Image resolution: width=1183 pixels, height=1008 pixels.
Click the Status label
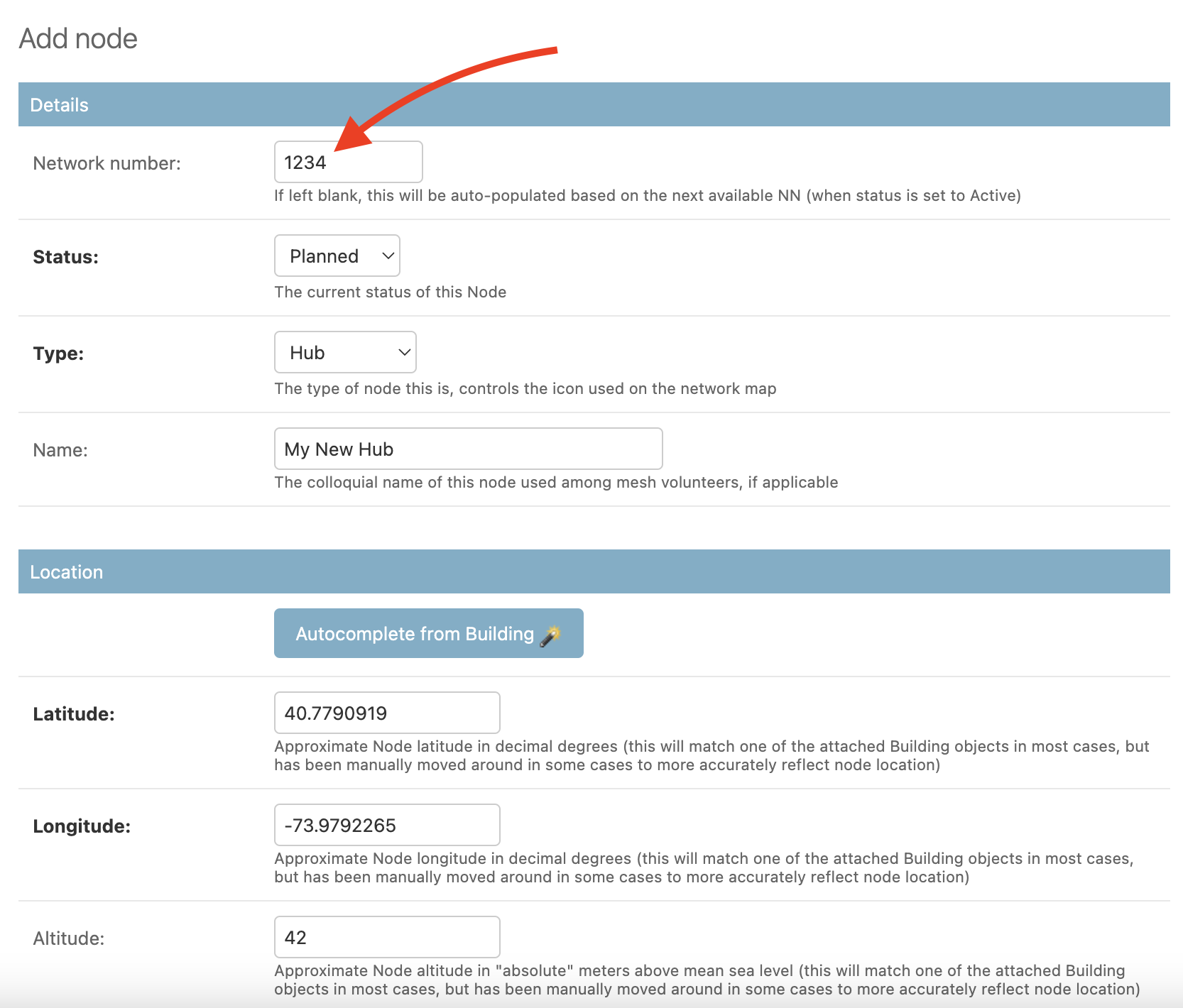click(x=66, y=257)
